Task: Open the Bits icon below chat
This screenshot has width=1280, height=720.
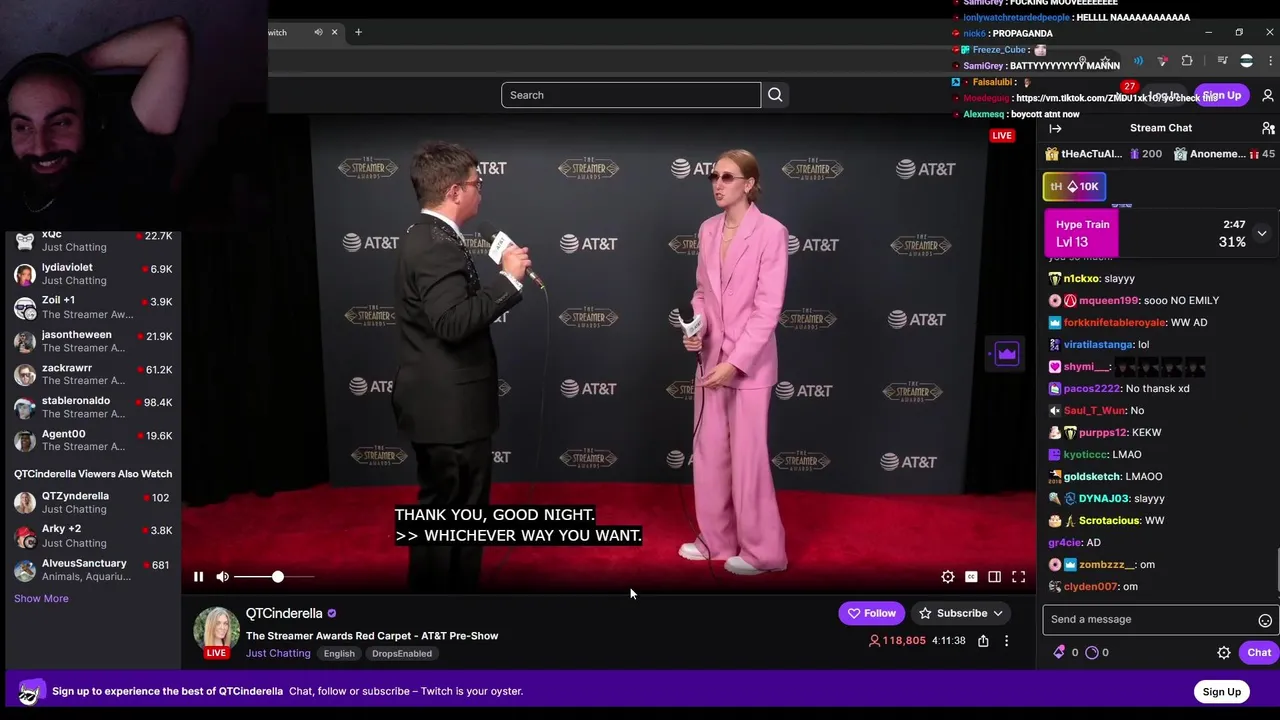Action: pyautogui.click(x=1059, y=652)
